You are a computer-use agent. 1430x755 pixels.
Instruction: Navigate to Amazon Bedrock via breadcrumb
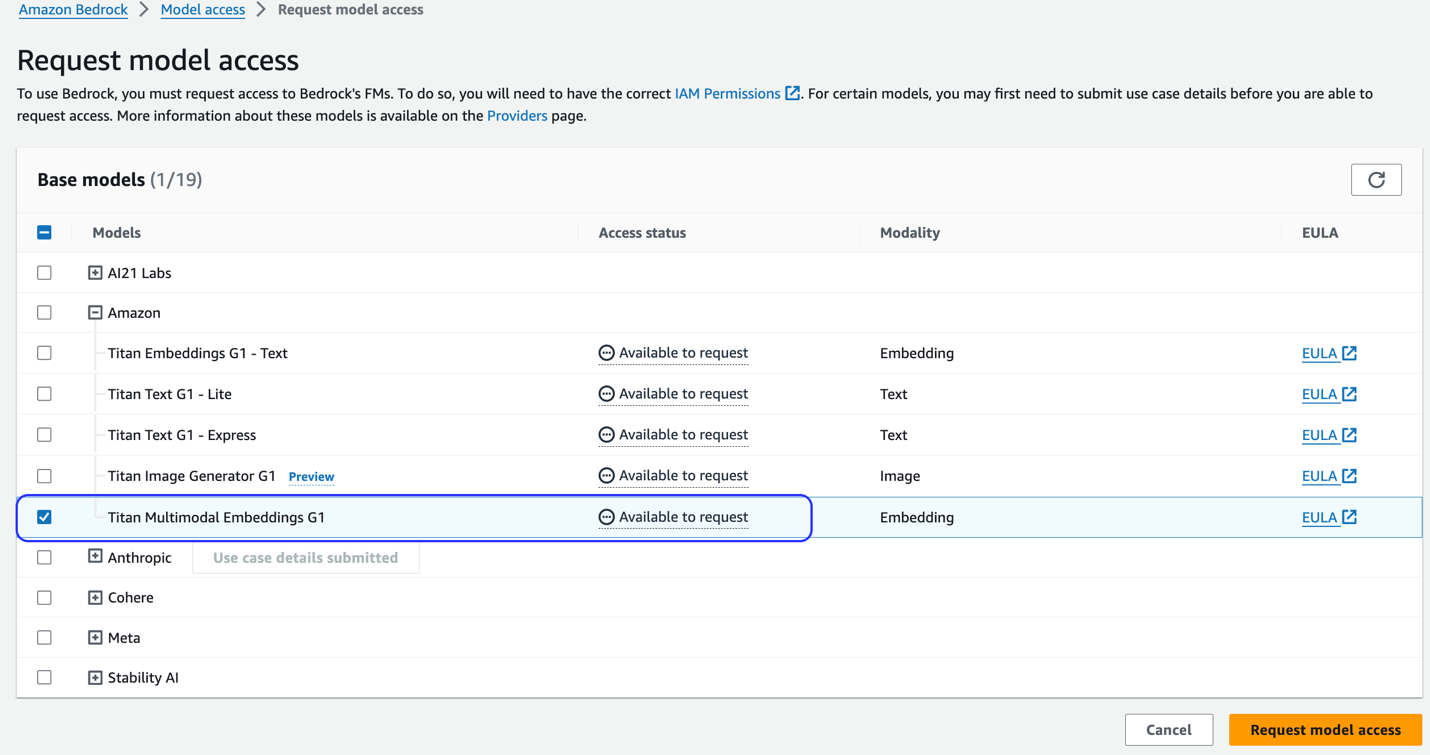pyautogui.click(x=73, y=9)
